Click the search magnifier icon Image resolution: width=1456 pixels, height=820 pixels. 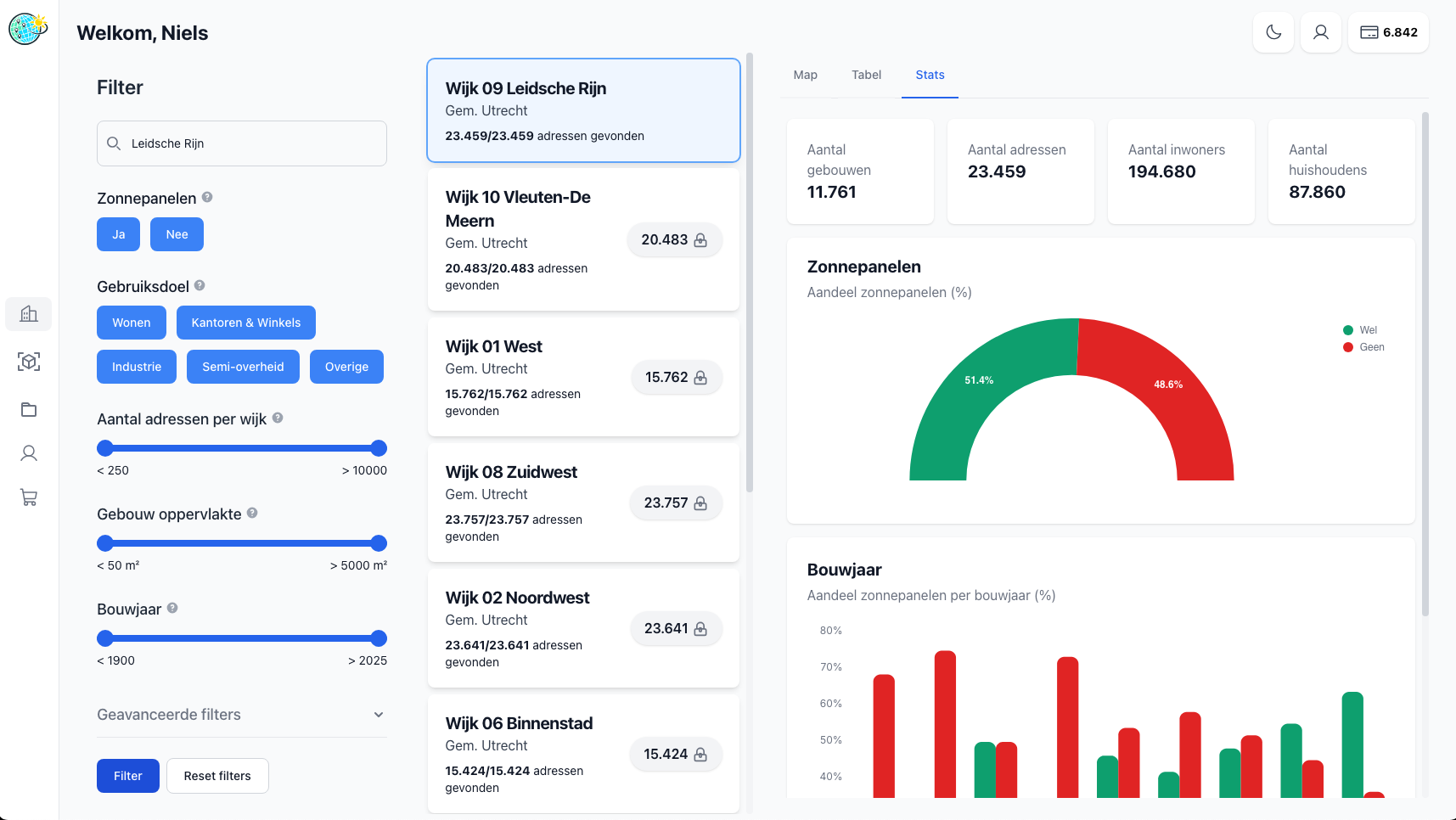(114, 143)
